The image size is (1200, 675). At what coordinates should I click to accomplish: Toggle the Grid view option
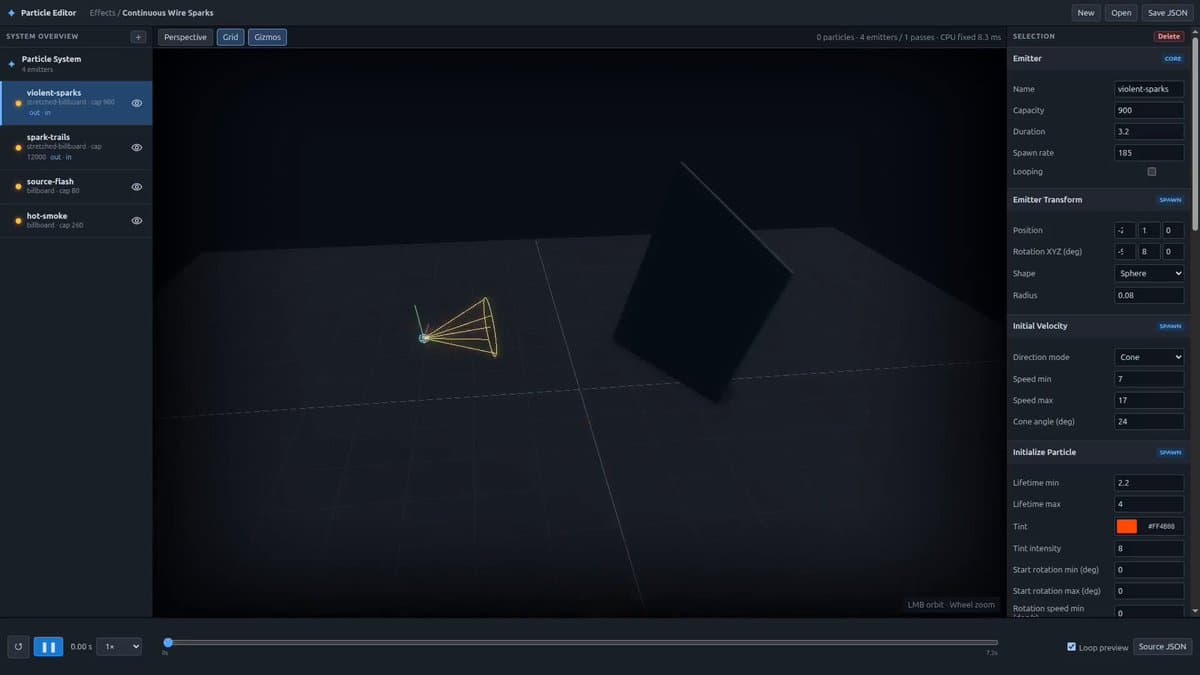(x=230, y=37)
